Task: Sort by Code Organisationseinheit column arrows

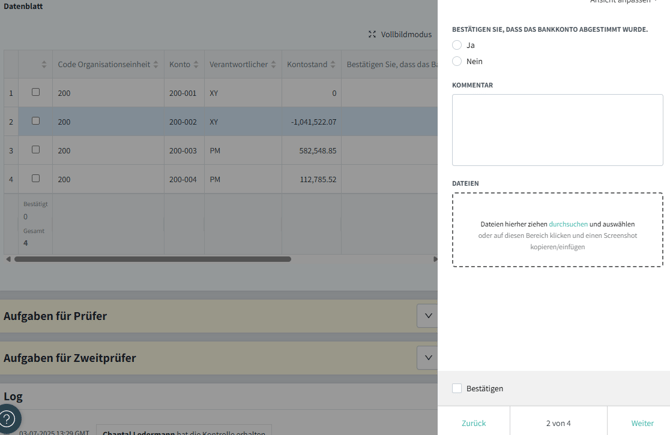Action: (x=156, y=65)
